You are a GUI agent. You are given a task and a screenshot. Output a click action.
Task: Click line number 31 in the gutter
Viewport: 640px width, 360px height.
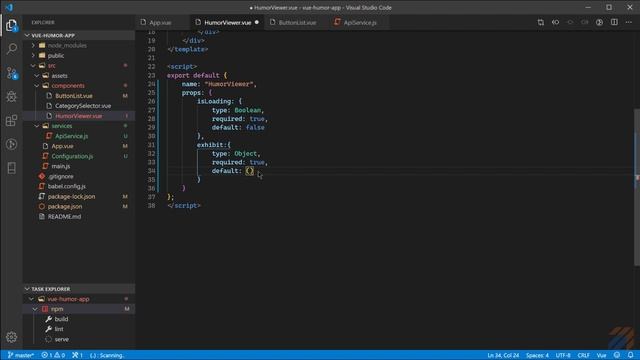[x=151, y=145]
